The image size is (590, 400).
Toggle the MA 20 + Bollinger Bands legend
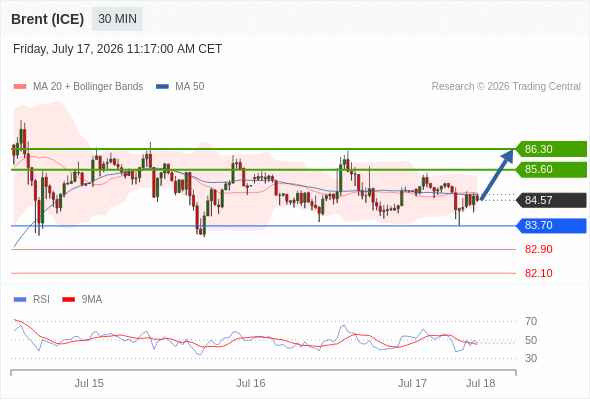(x=78, y=87)
